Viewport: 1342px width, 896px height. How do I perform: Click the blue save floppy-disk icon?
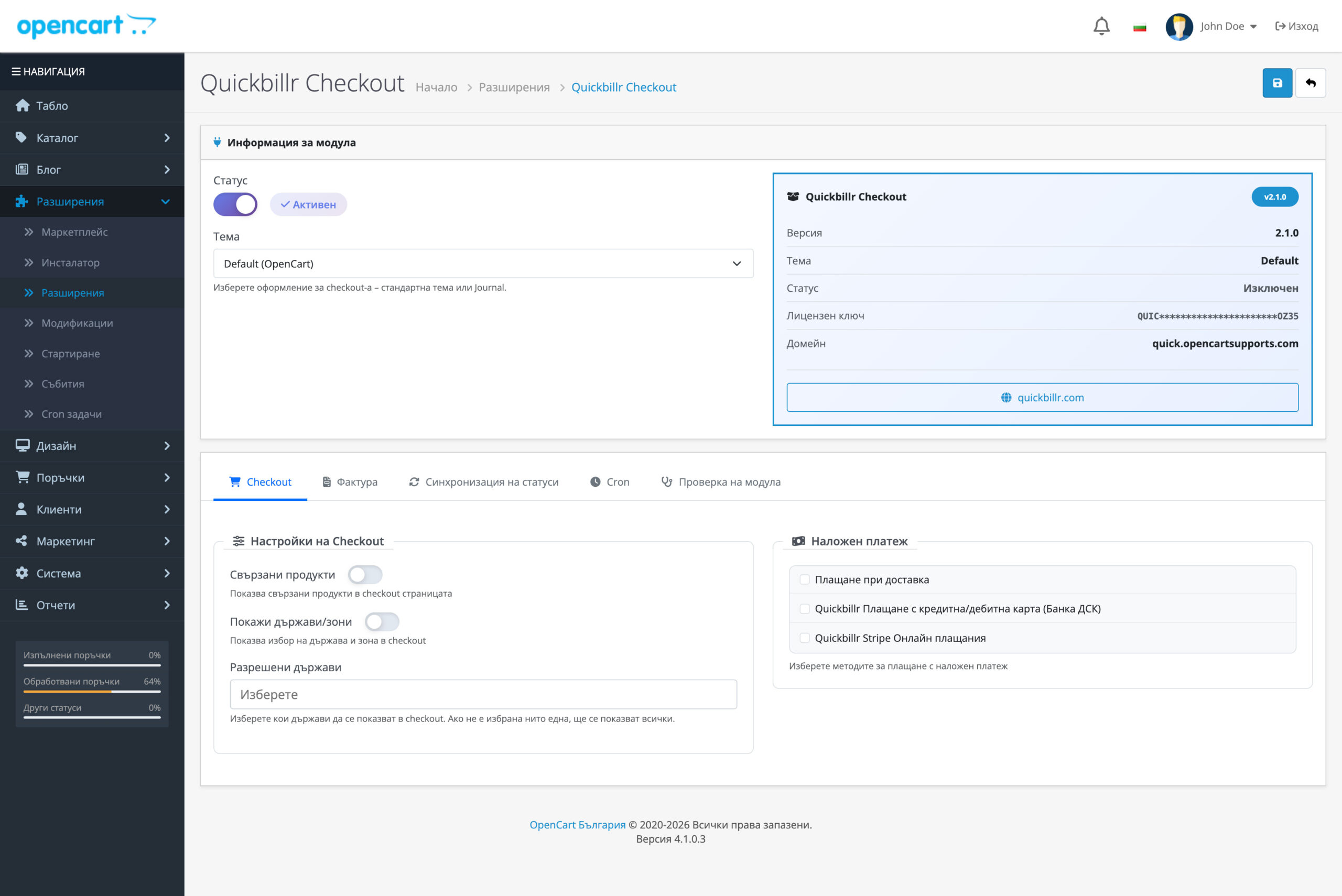coord(1277,83)
